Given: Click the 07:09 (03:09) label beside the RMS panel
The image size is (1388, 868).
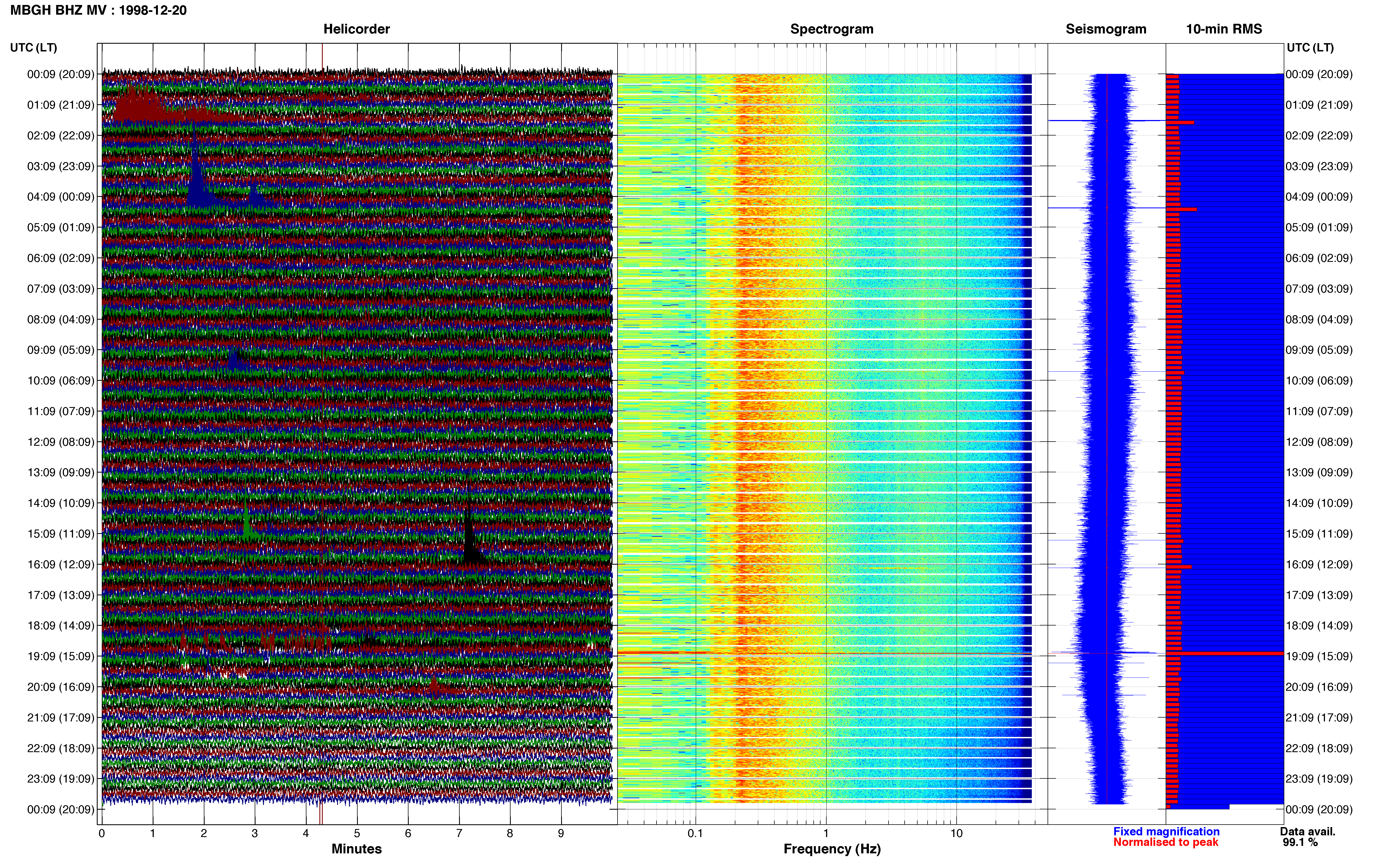Looking at the screenshot, I should click(x=1319, y=289).
